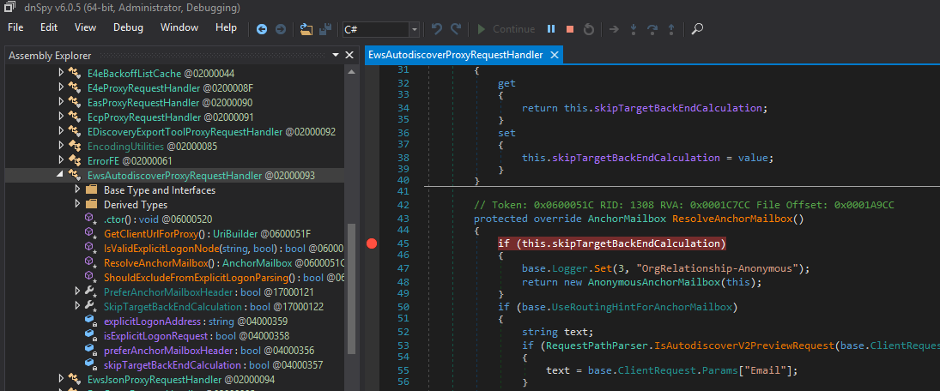Expand the EasProxyRequestHandler node
The image size is (941, 391).
pyautogui.click(x=61, y=102)
